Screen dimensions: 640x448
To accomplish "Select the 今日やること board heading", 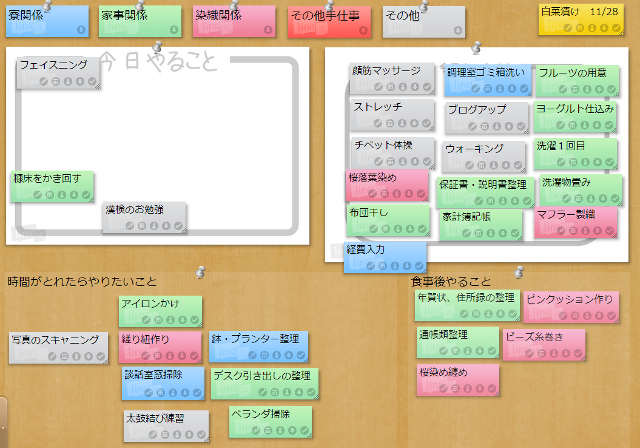I will coord(158,62).
